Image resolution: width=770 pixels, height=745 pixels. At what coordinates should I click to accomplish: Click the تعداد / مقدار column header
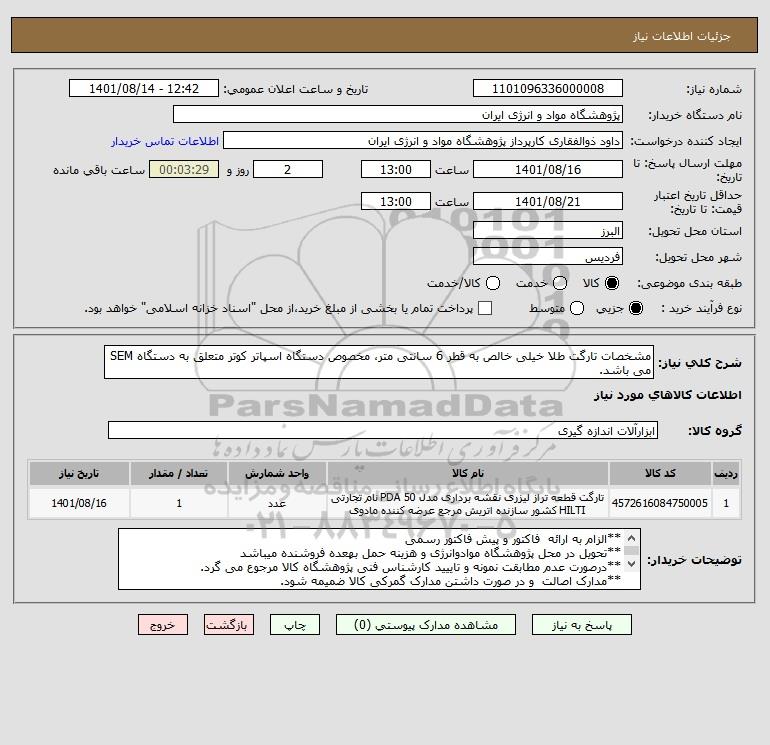point(179,473)
